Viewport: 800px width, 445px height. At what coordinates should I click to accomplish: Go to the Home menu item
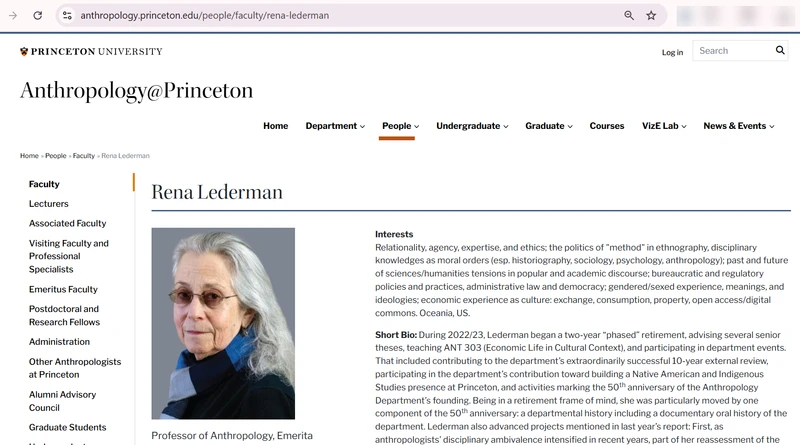point(276,126)
